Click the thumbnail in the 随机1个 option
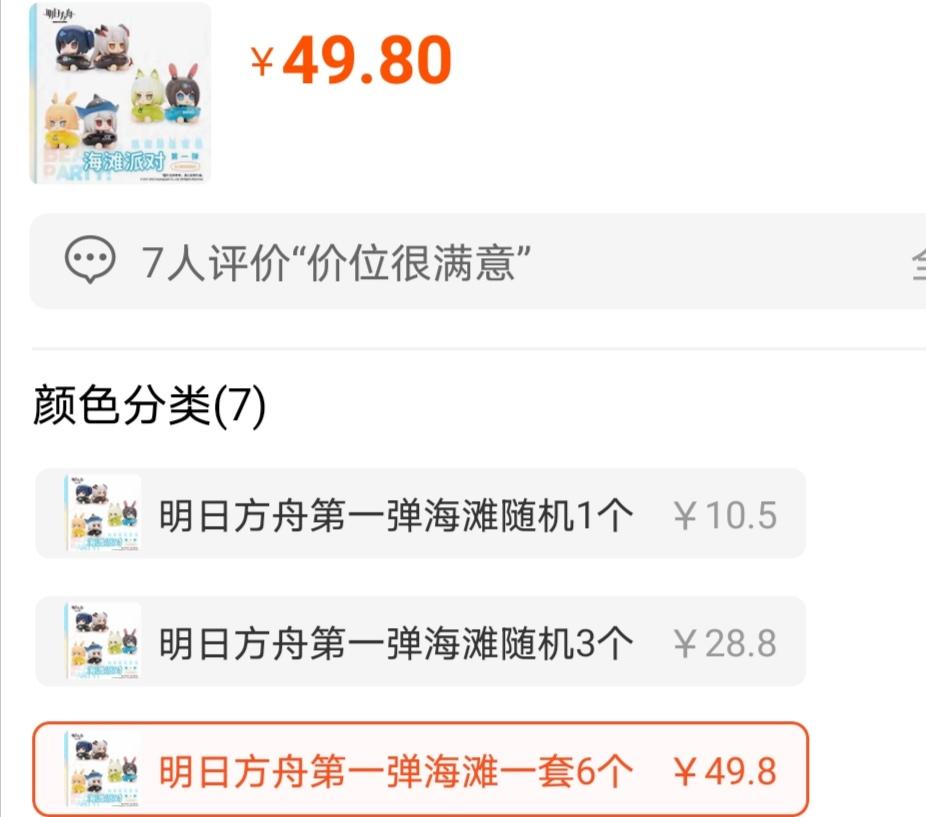The image size is (926, 817). [103, 513]
